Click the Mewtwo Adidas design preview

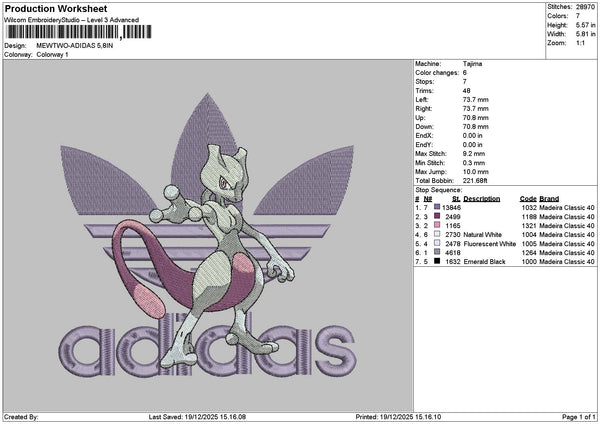point(208,235)
